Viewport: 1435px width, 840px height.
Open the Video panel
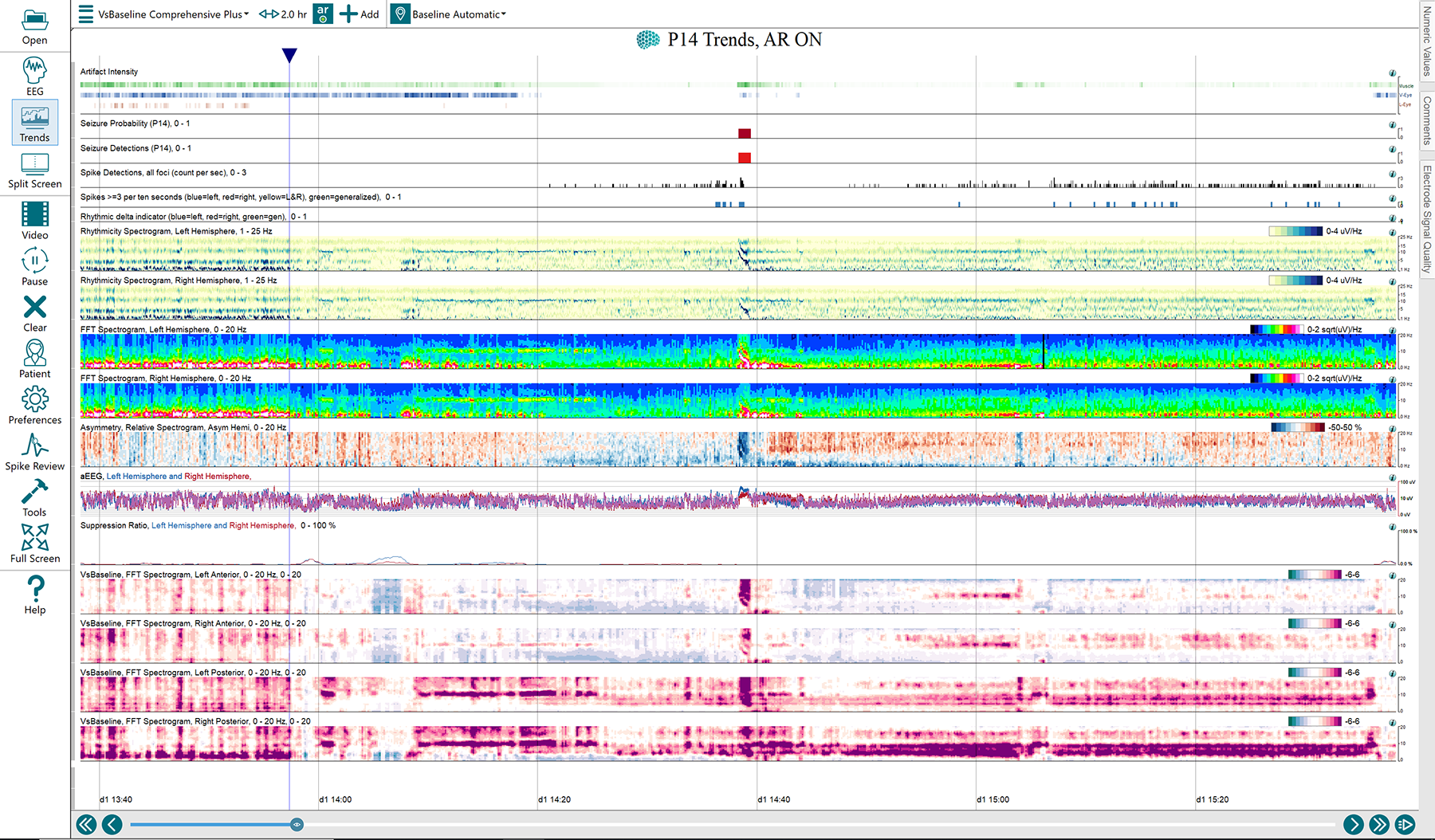click(x=34, y=220)
